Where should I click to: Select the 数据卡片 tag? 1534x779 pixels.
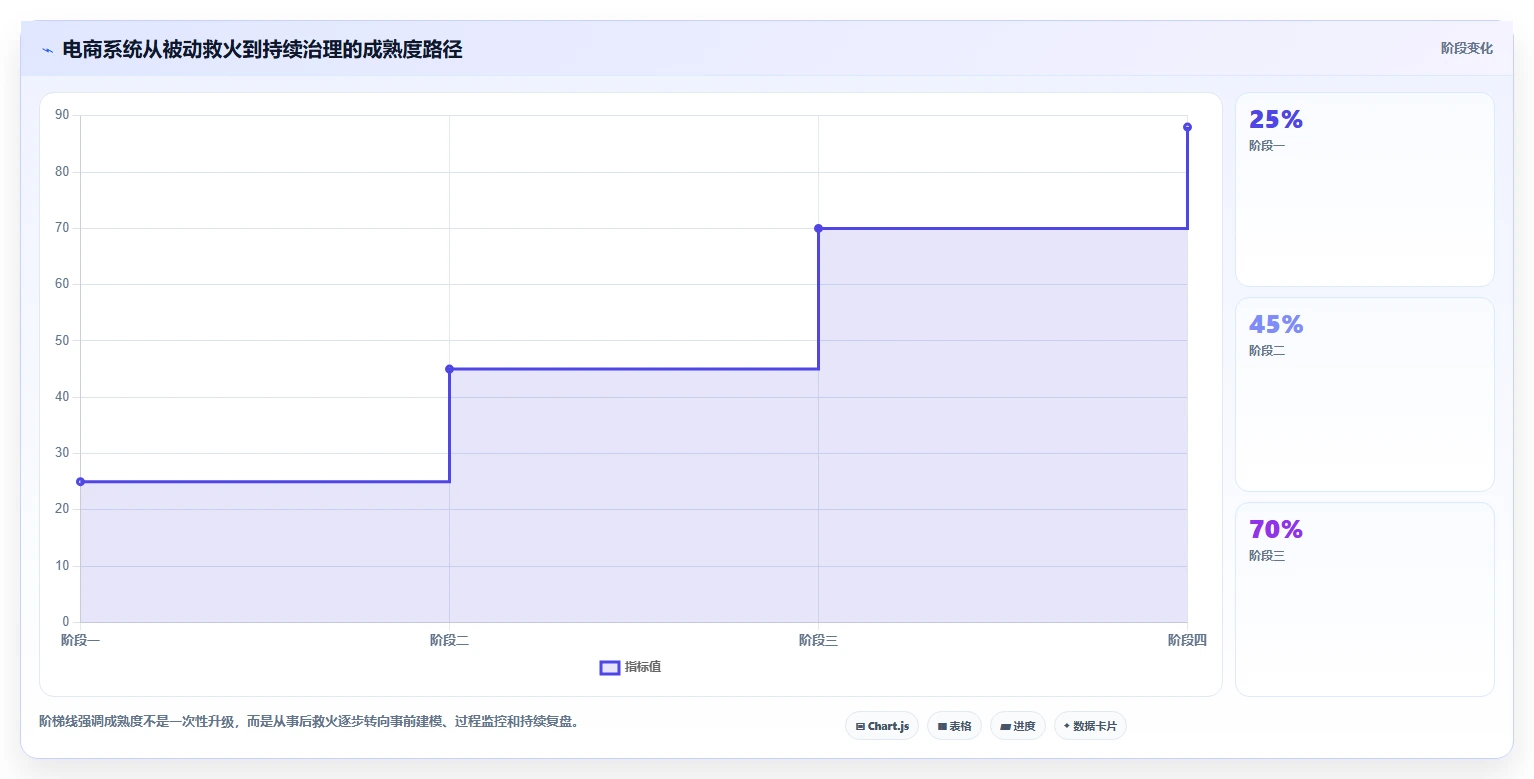1090,726
